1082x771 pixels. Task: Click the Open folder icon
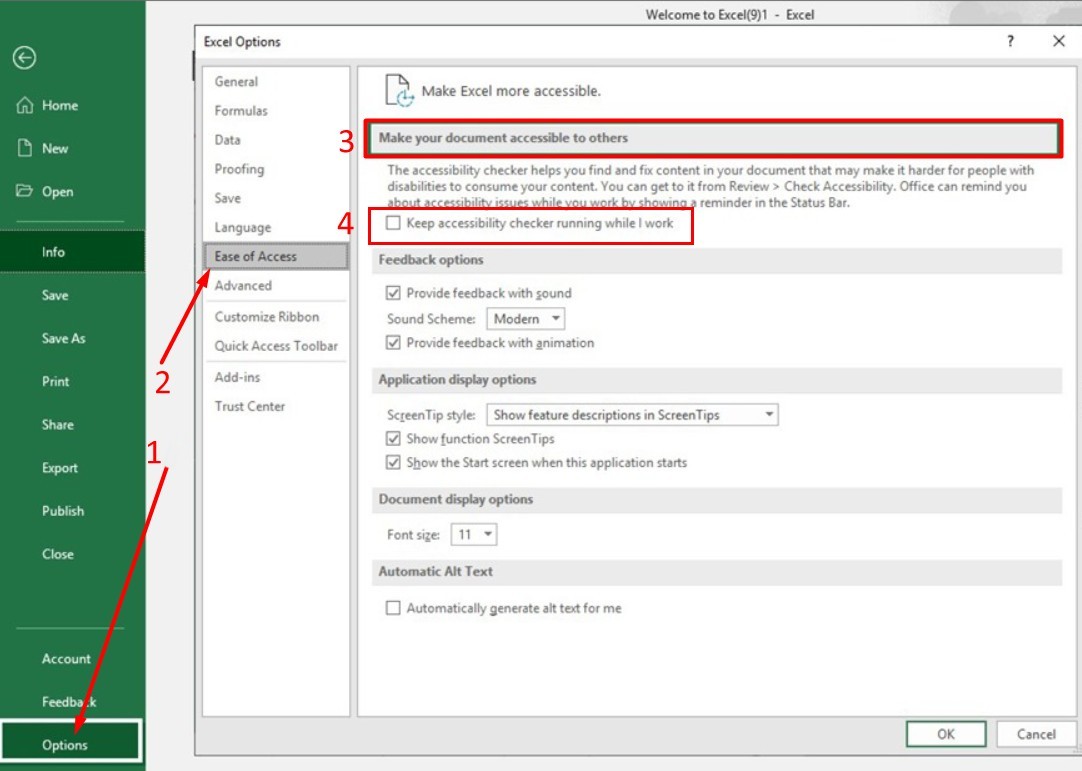[x=24, y=191]
